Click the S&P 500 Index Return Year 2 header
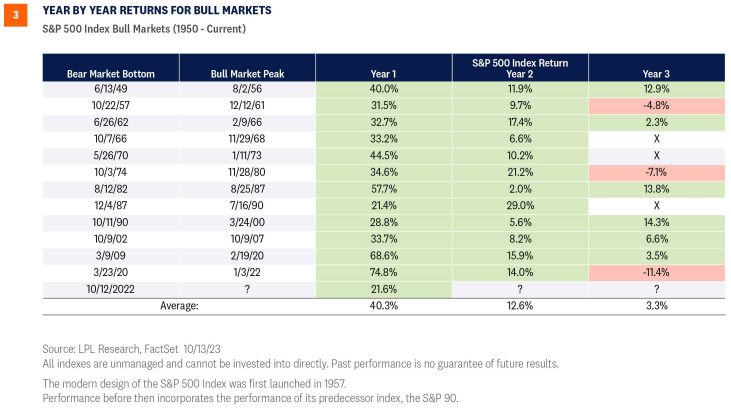The height and width of the screenshot is (408, 731). click(x=519, y=68)
